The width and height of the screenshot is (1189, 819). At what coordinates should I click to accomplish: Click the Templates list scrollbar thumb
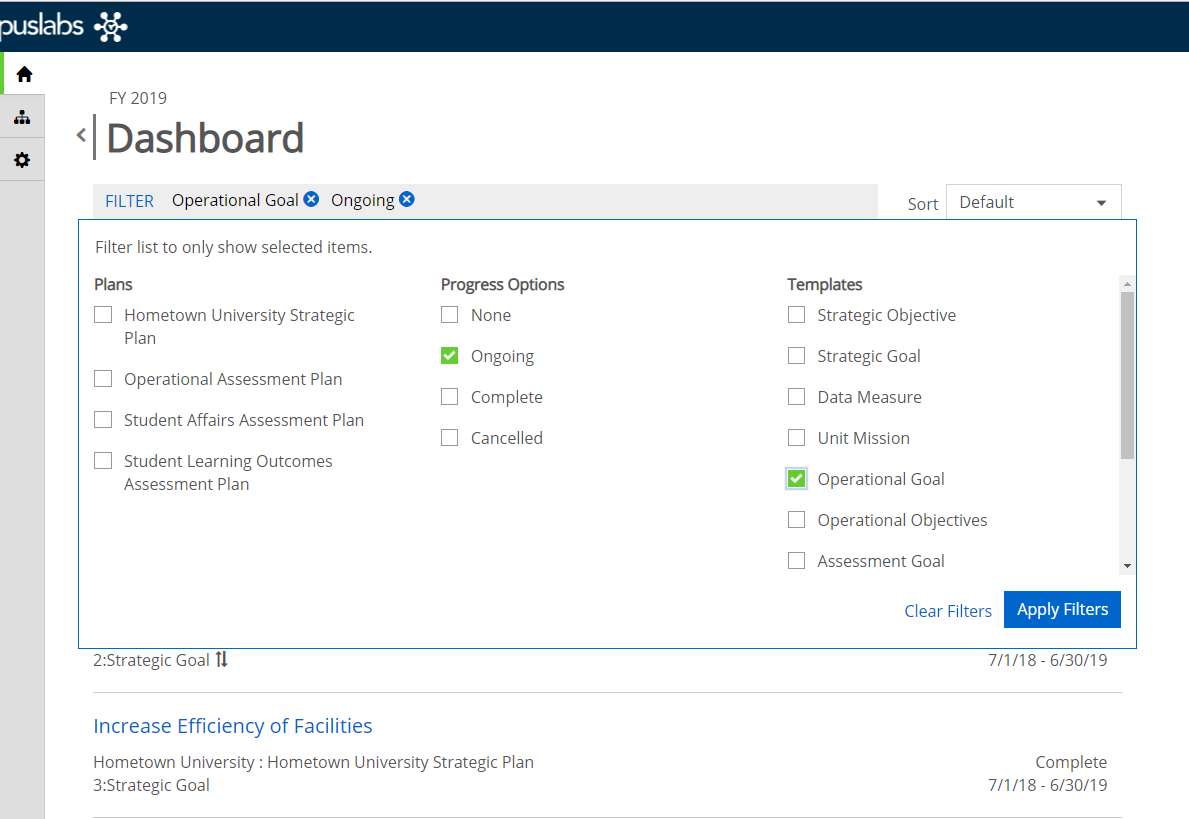pos(1128,375)
